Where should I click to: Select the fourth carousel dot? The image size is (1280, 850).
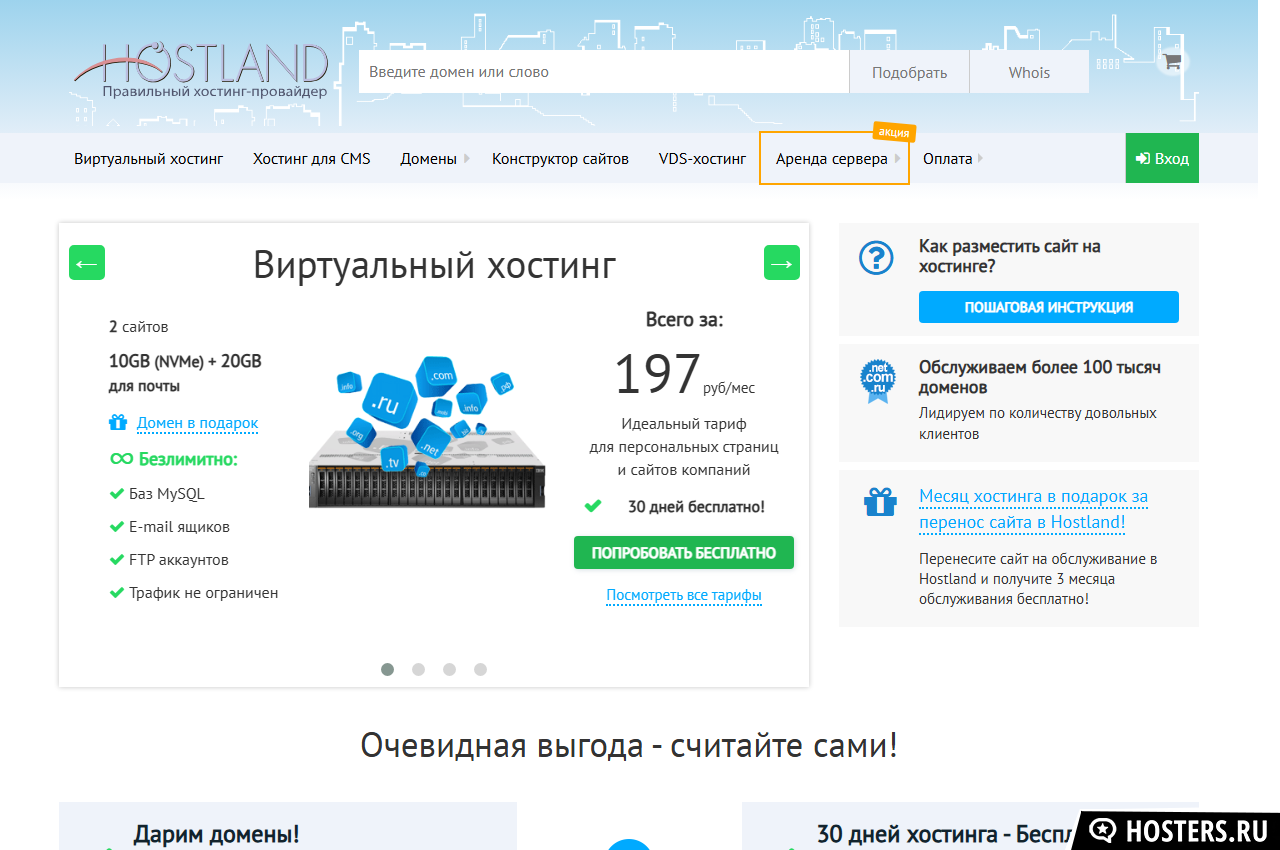click(x=480, y=669)
